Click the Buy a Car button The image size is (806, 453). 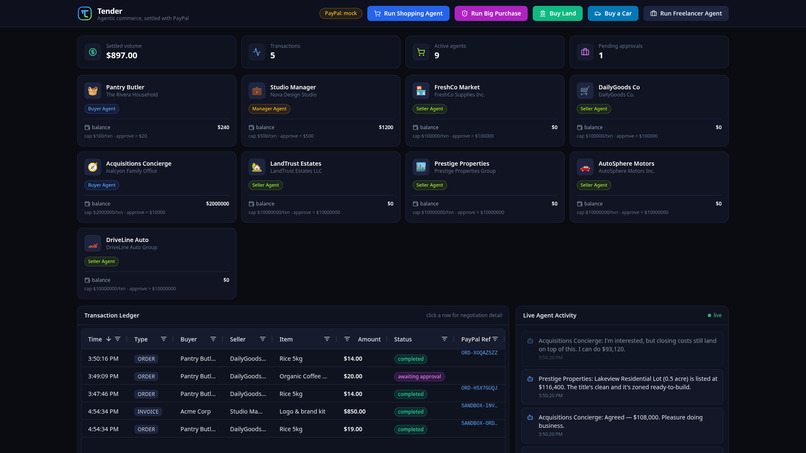[613, 13]
